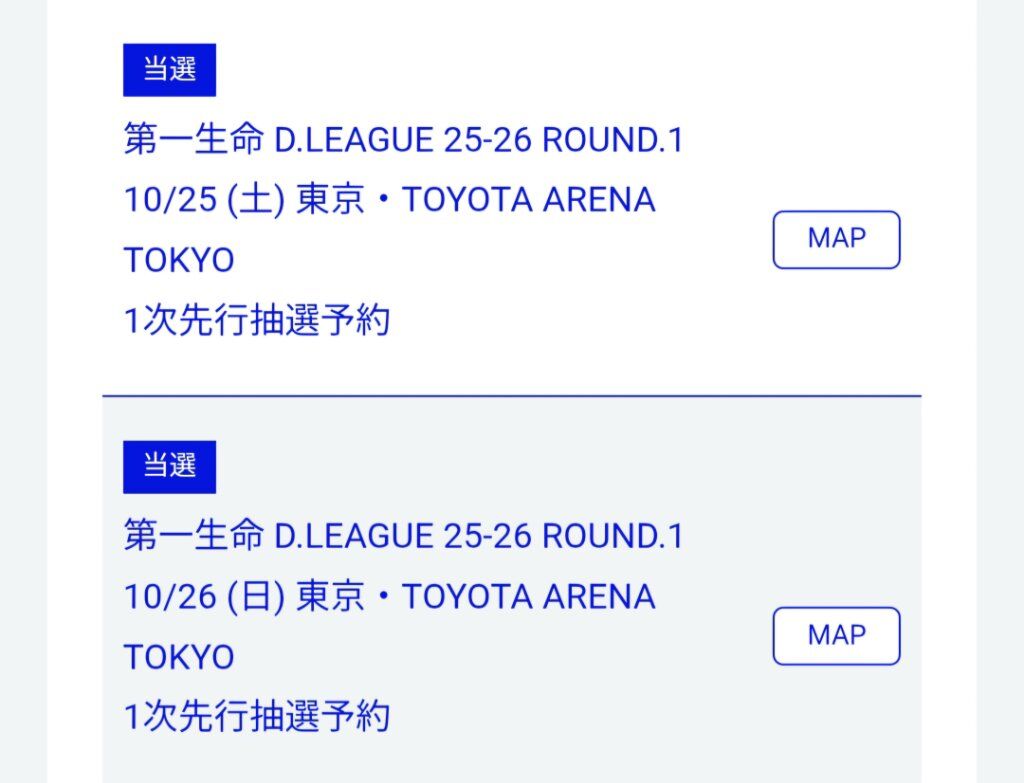The width and height of the screenshot is (1024, 783).
Task: Select 1次先行抽選予約 in the 10/25 entry
Action: (256, 321)
